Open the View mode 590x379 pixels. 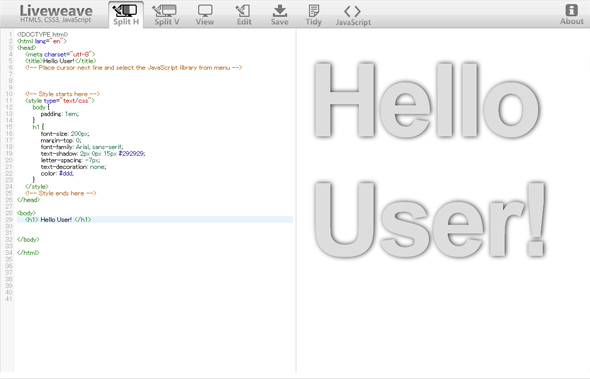click(205, 15)
